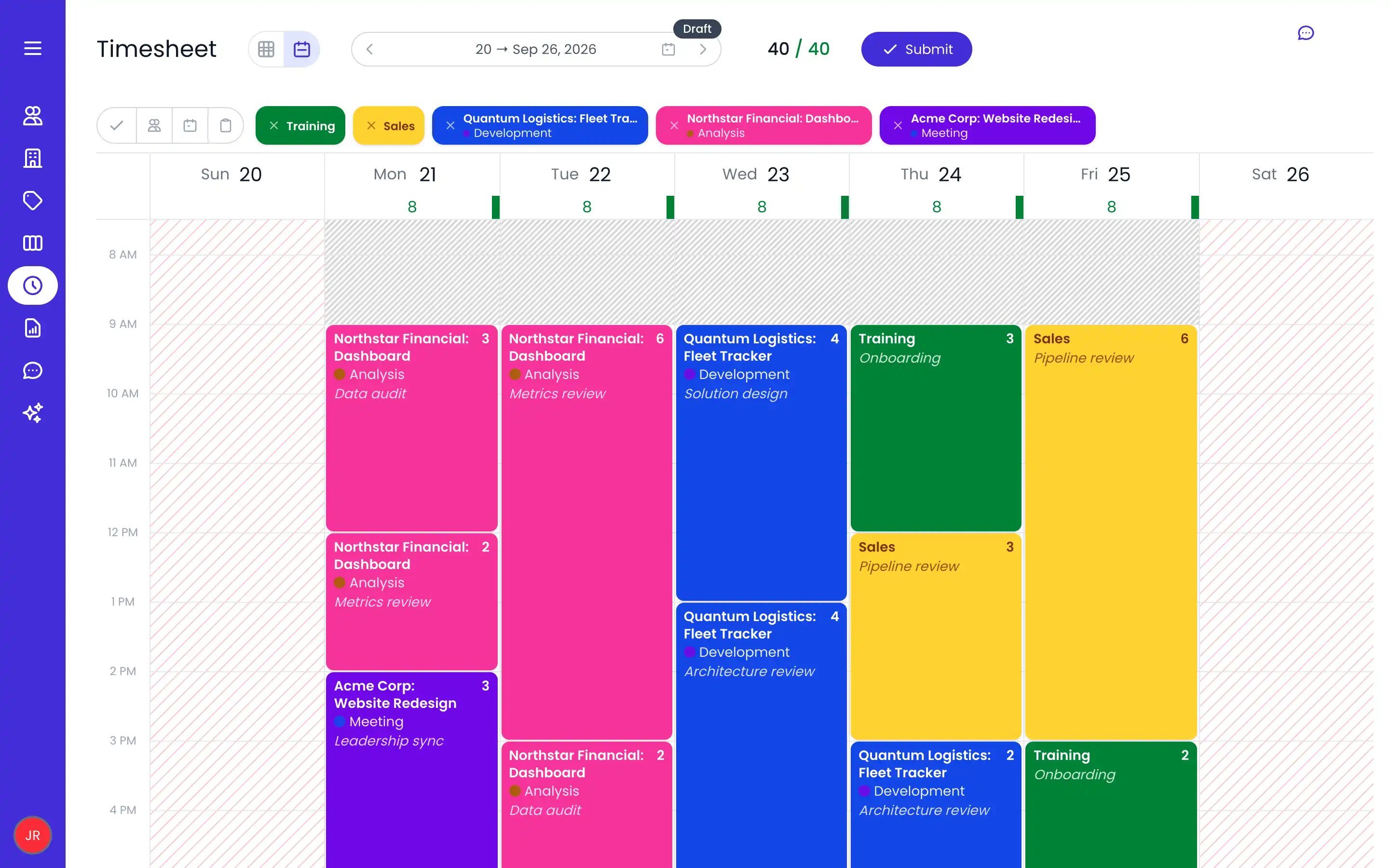Select the pink Northstar Financial Analysis chip
1389x868 pixels.
point(763,126)
